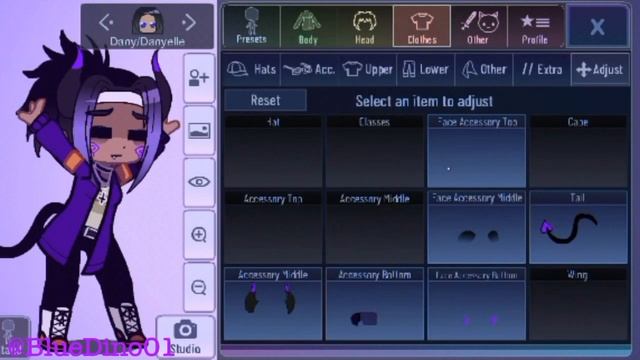Choose the Tail adjust slot

click(578, 227)
